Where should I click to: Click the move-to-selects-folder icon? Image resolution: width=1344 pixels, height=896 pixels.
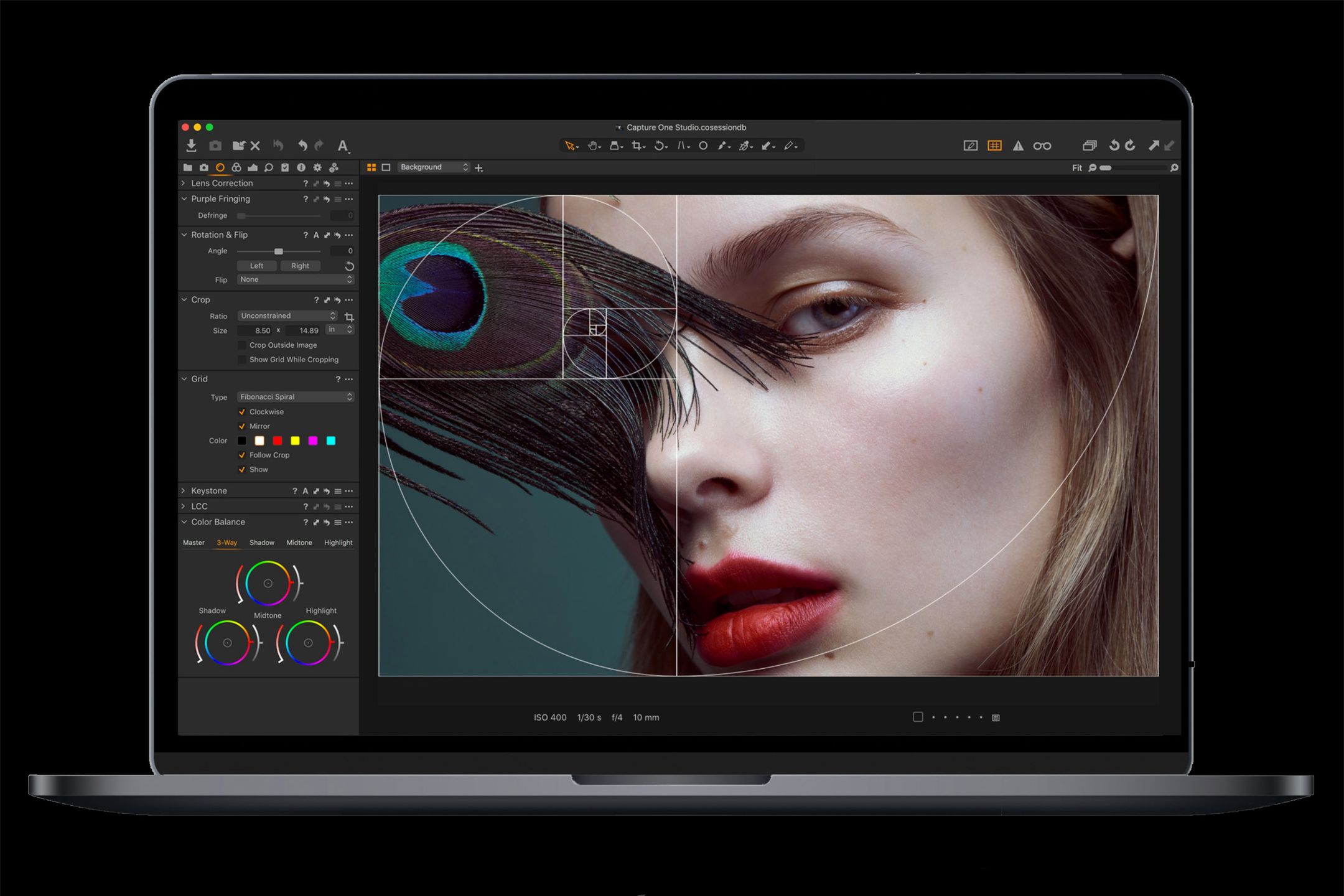click(238, 146)
